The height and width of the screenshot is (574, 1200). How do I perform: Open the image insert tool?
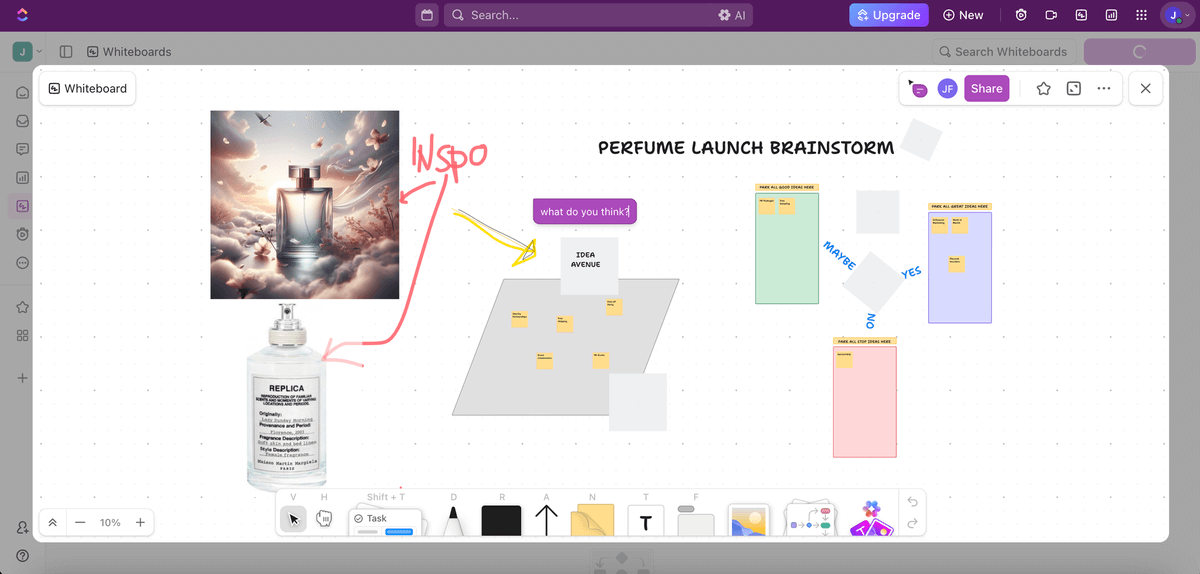pyautogui.click(x=747, y=521)
